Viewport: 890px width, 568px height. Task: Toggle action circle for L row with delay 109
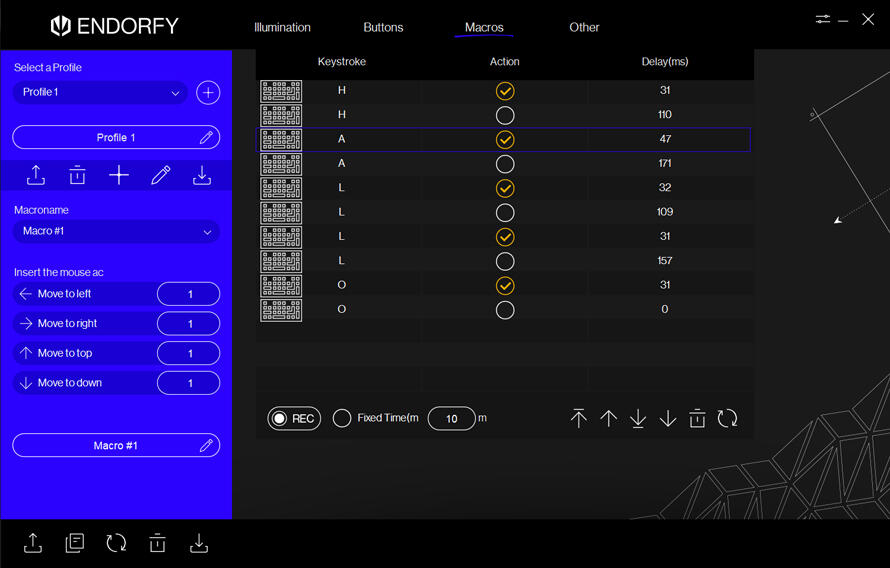[505, 213]
